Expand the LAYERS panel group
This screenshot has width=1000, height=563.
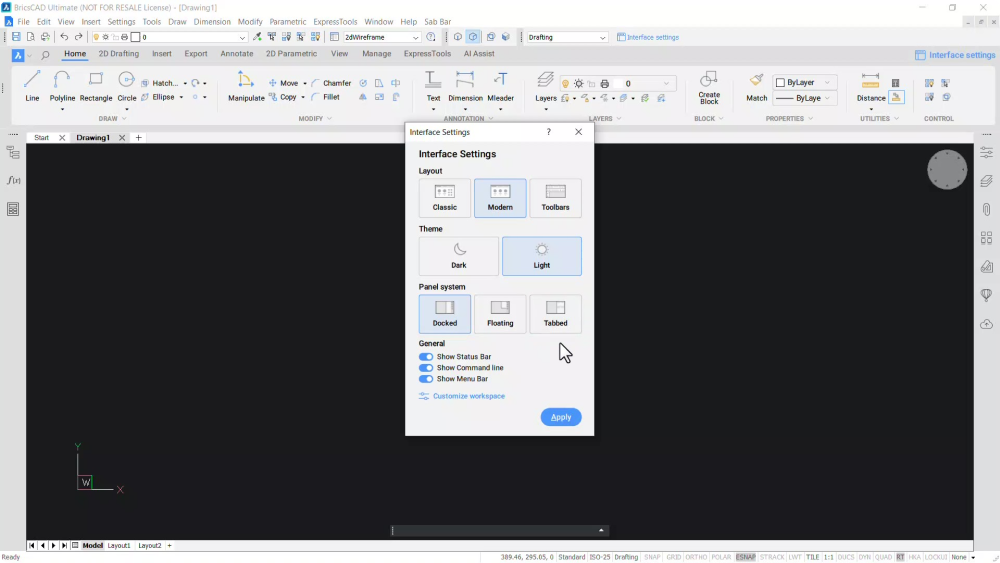605,119
